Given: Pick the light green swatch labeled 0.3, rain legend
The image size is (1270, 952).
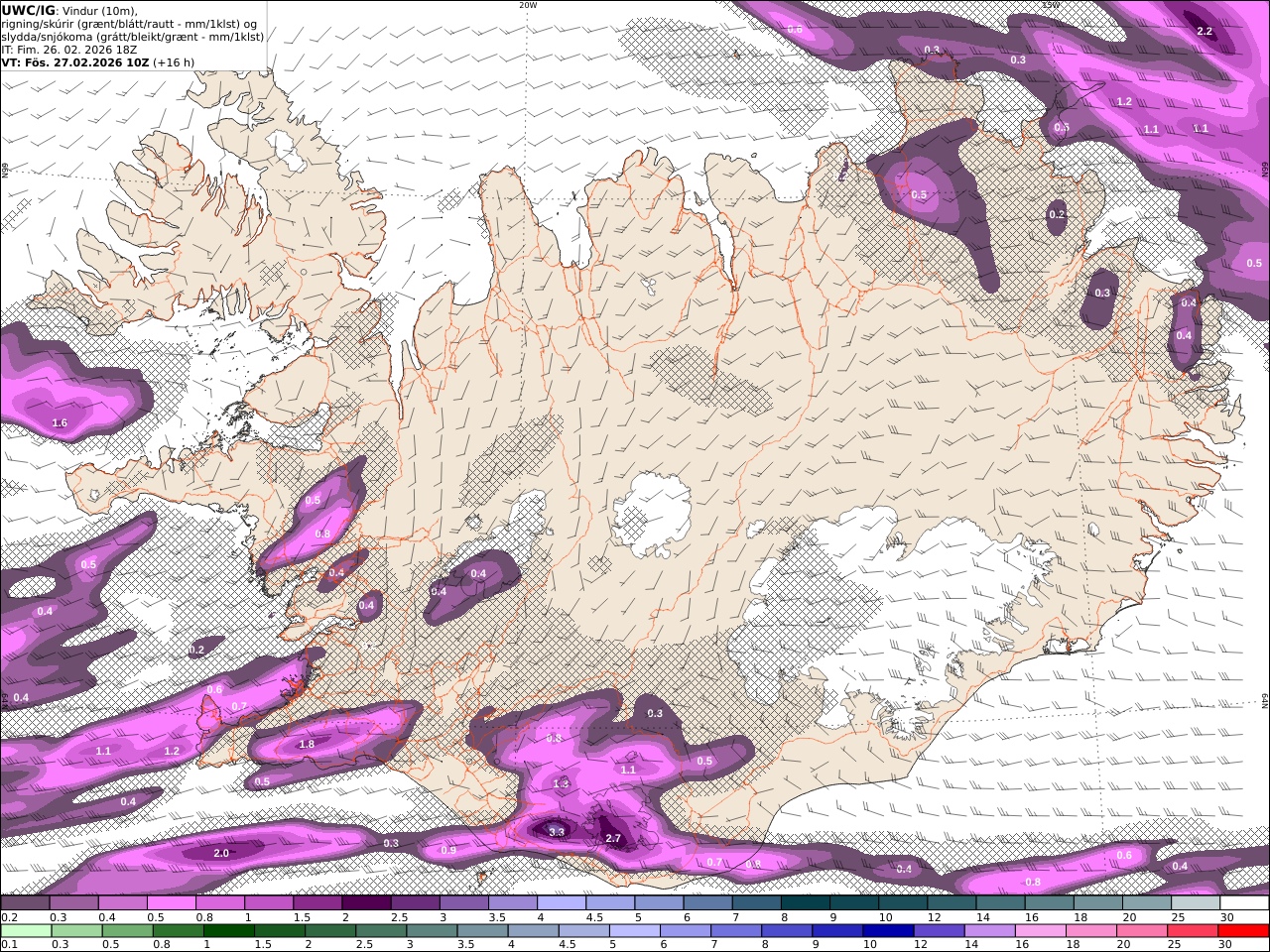Looking at the screenshot, I should pos(76,931).
